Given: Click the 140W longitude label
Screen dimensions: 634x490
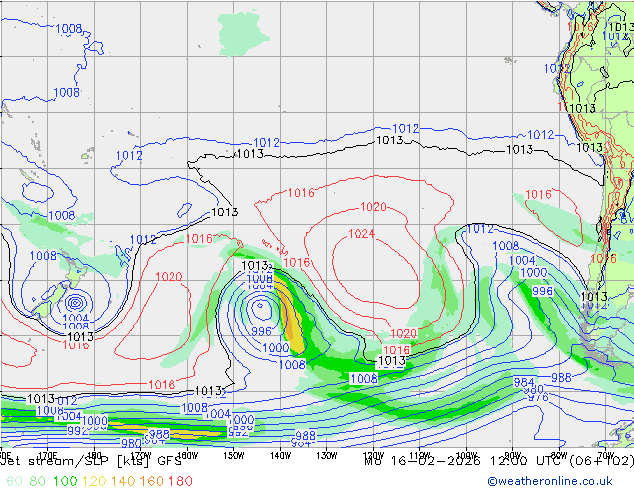Looking at the screenshot, I should tap(280, 456).
